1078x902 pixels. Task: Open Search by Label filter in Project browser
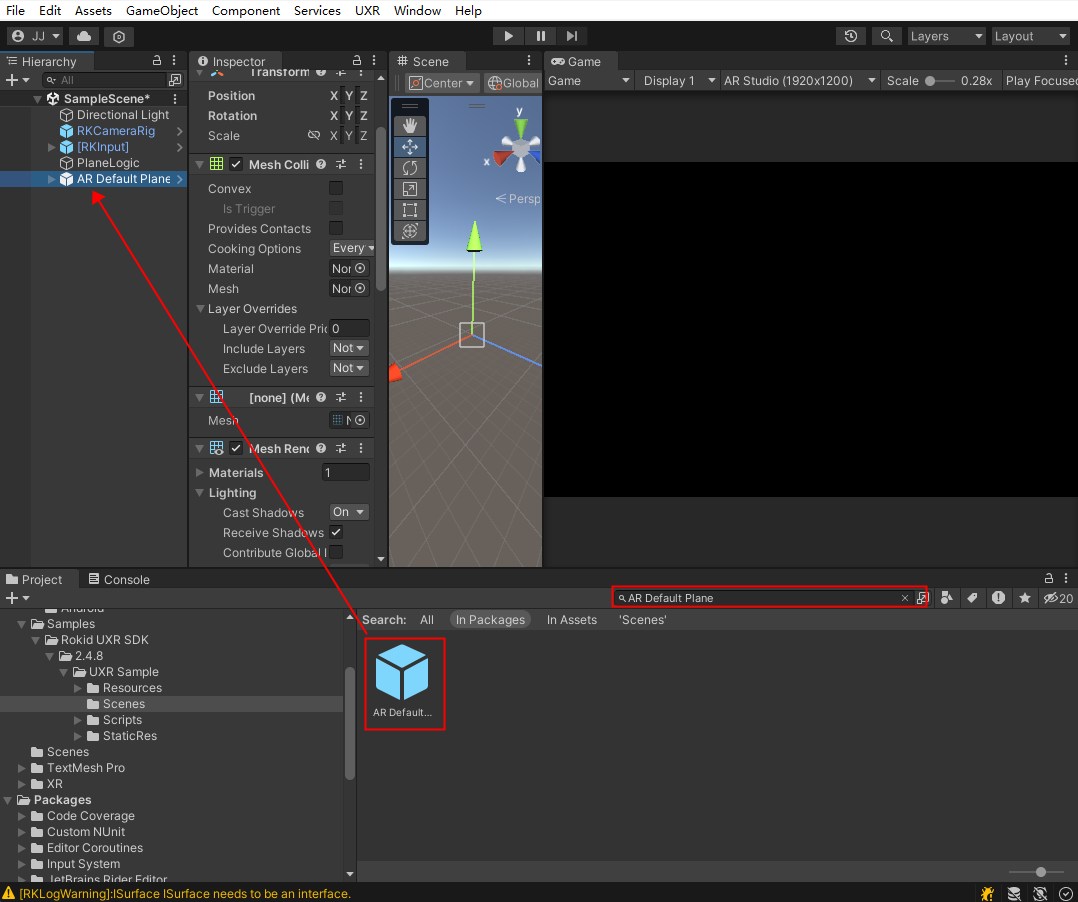tap(972, 598)
